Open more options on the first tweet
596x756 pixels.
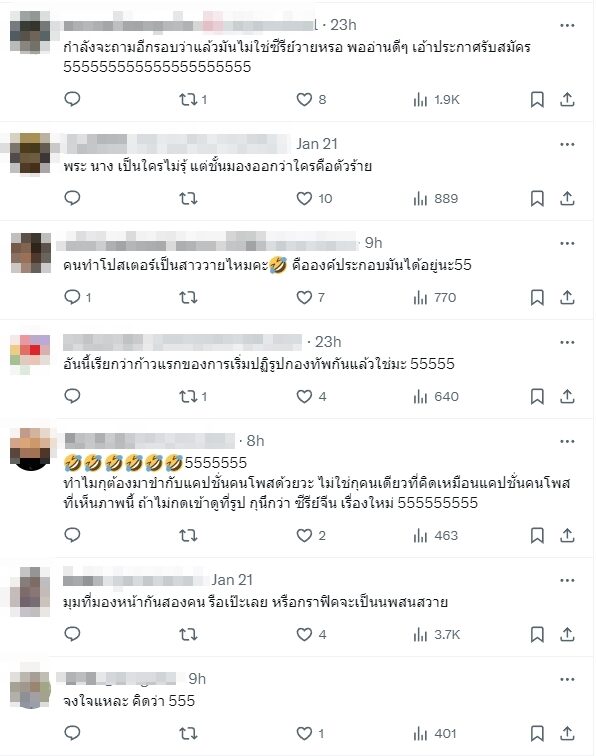(567, 26)
